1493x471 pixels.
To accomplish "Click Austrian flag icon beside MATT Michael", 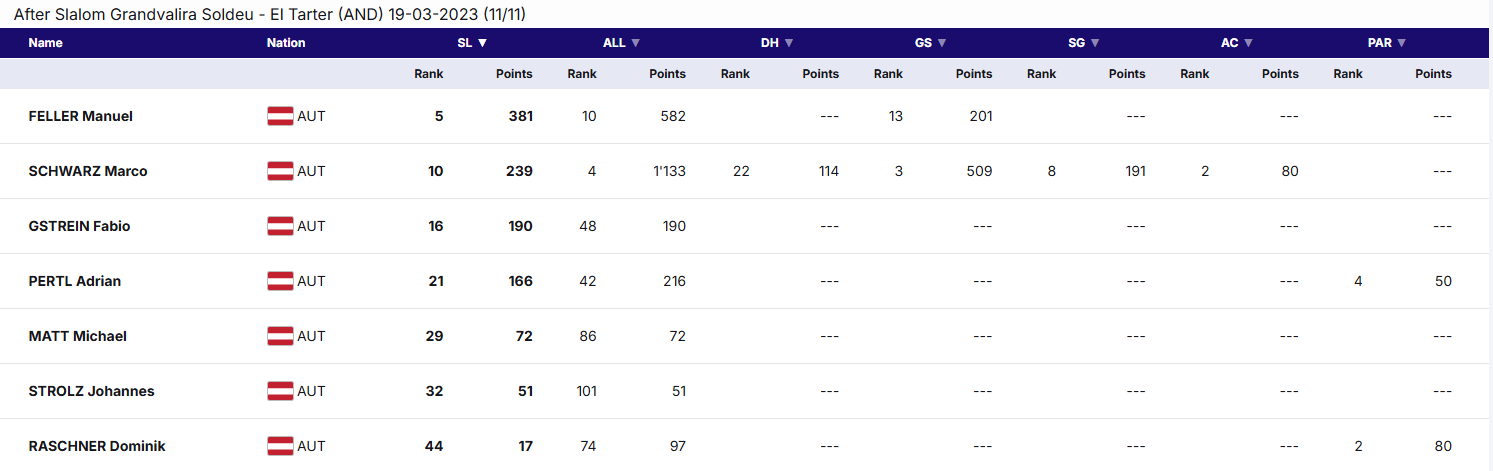I will tap(280, 336).
